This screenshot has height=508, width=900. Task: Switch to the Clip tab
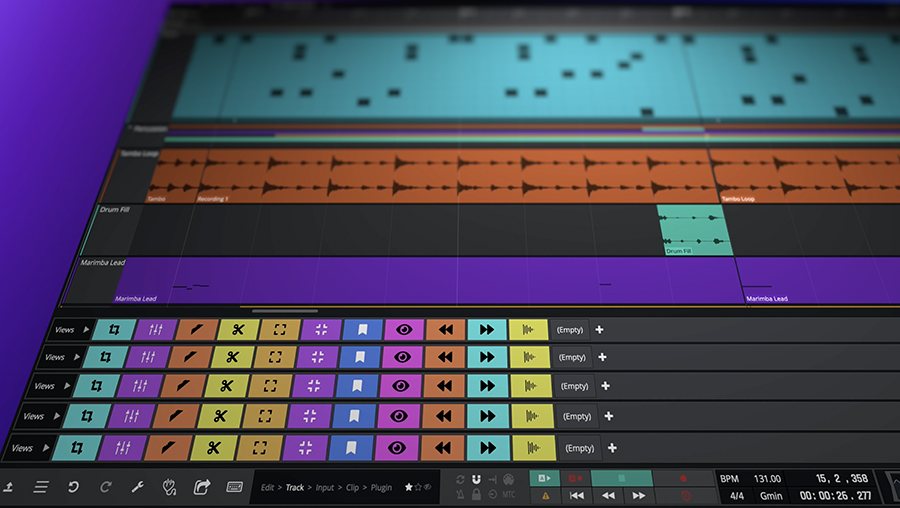[x=352, y=487]
